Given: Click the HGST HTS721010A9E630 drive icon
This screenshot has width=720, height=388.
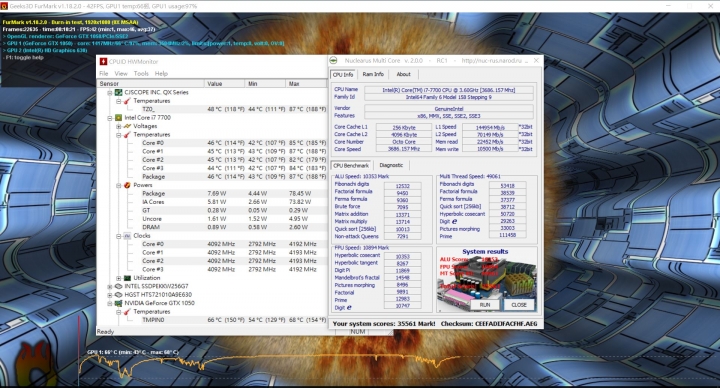Looking at the screenshot, I should click(x=118, y=294).
